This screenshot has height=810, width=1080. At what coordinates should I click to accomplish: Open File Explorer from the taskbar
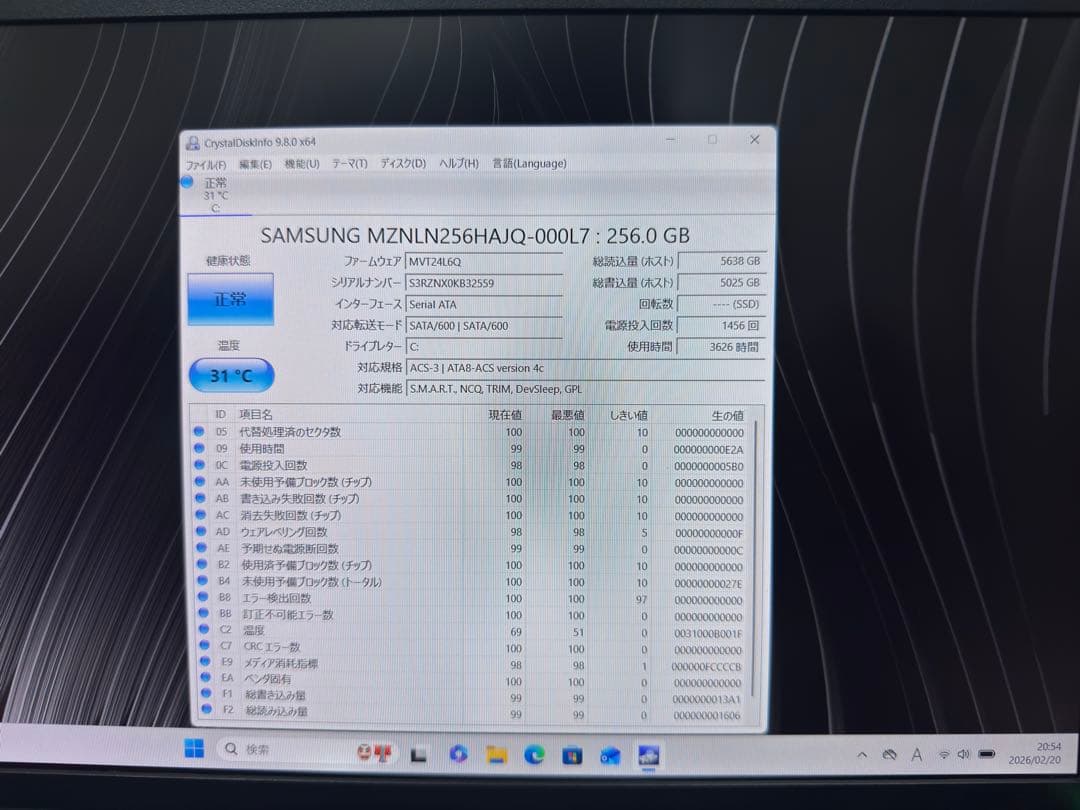(x=497, y=757)
